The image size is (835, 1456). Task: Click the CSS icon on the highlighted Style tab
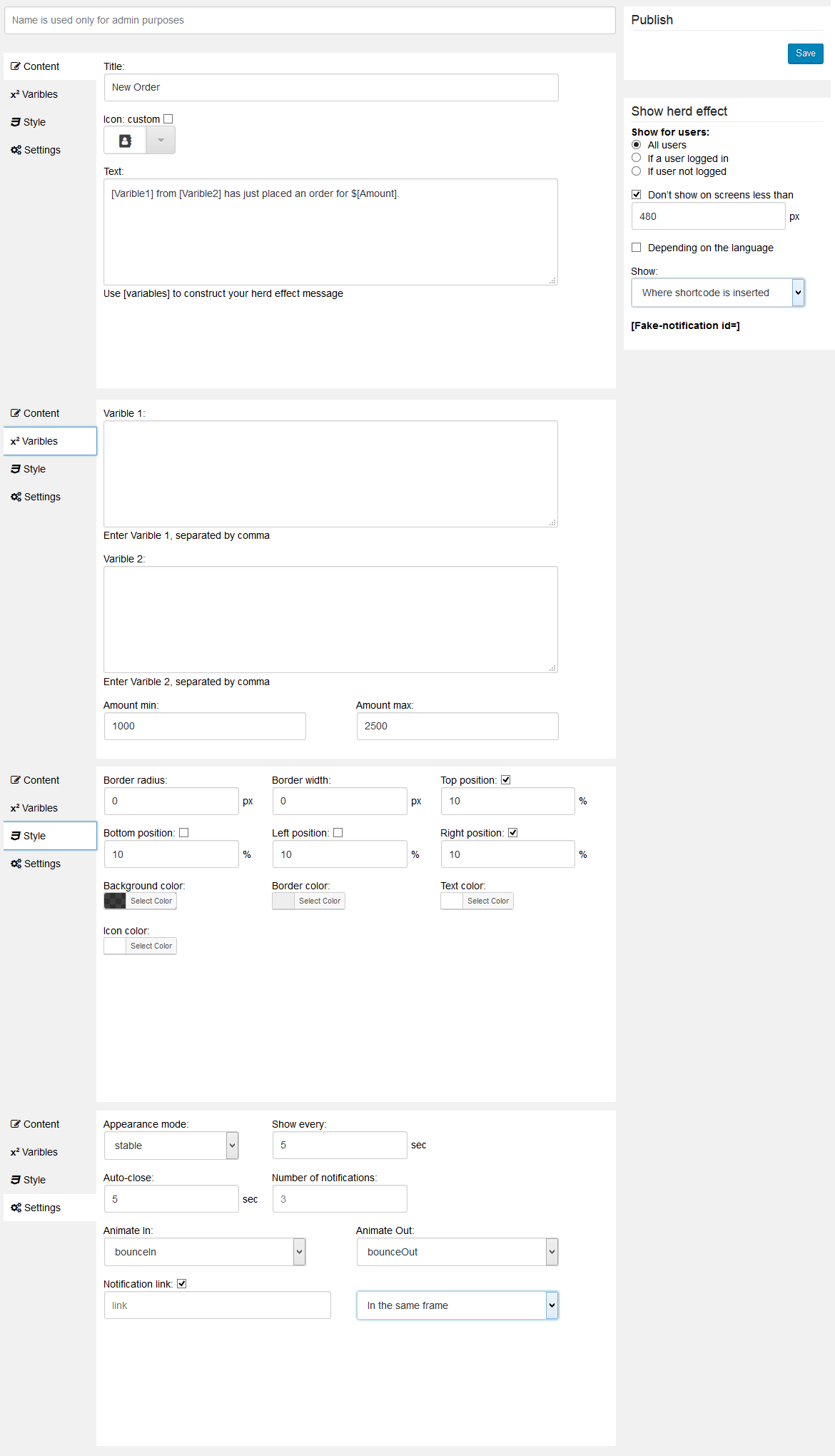coord(16,836)
